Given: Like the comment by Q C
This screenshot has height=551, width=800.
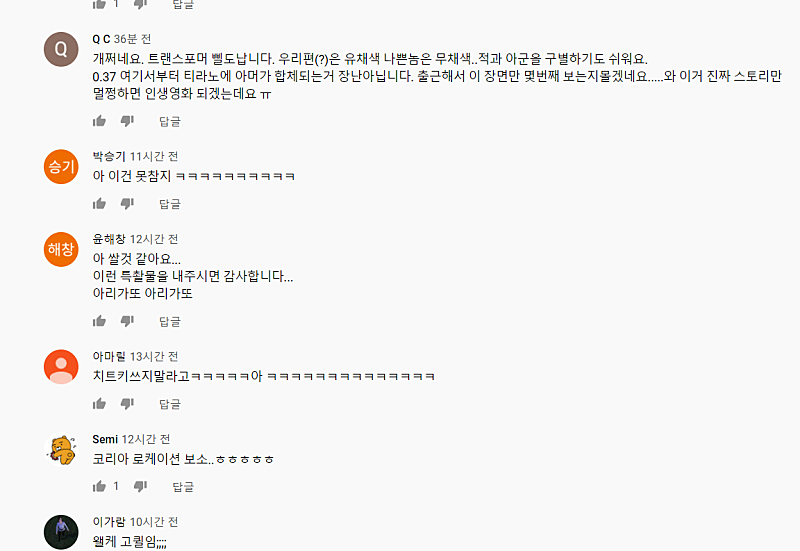Looking at the screenshot, I should coord(99,121).
